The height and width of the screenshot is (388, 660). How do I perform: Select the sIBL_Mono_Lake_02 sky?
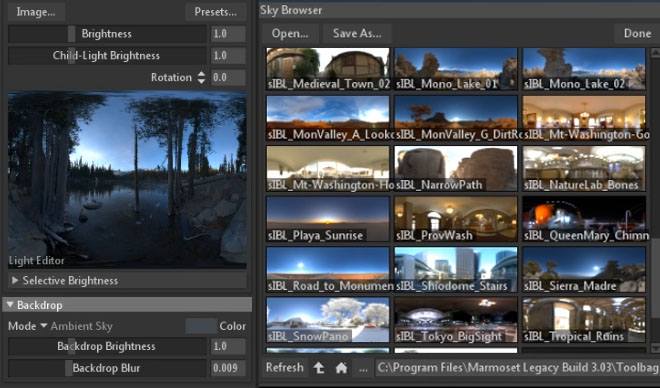click(584, 69)
